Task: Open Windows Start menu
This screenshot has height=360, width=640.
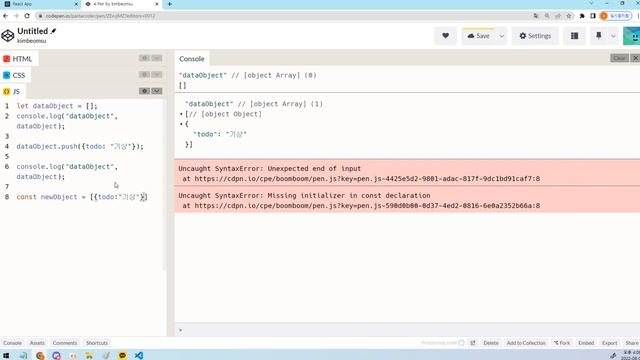Action: pos(6,356)
